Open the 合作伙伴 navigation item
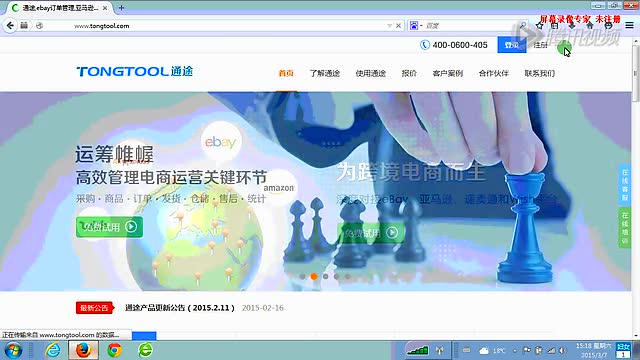This screenshot has height=360, width=640. 494,73
